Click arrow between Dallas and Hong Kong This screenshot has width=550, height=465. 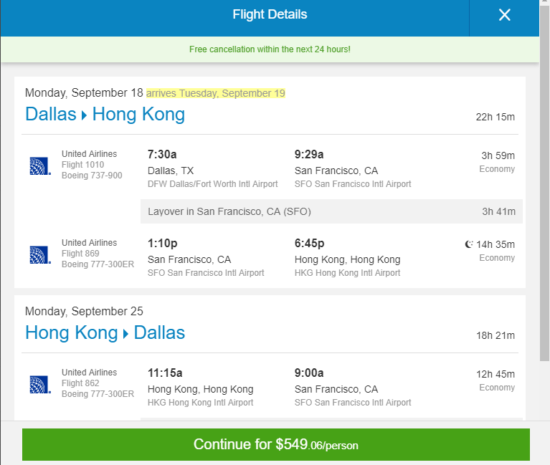[84, 115]
